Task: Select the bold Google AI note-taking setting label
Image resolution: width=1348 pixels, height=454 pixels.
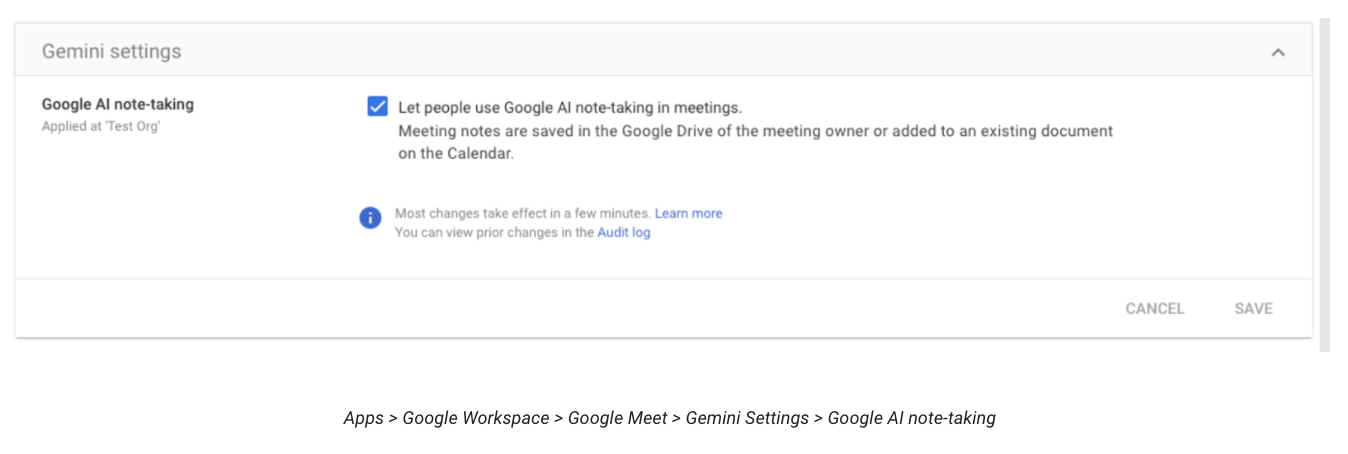Action: (x=118, y=104)
